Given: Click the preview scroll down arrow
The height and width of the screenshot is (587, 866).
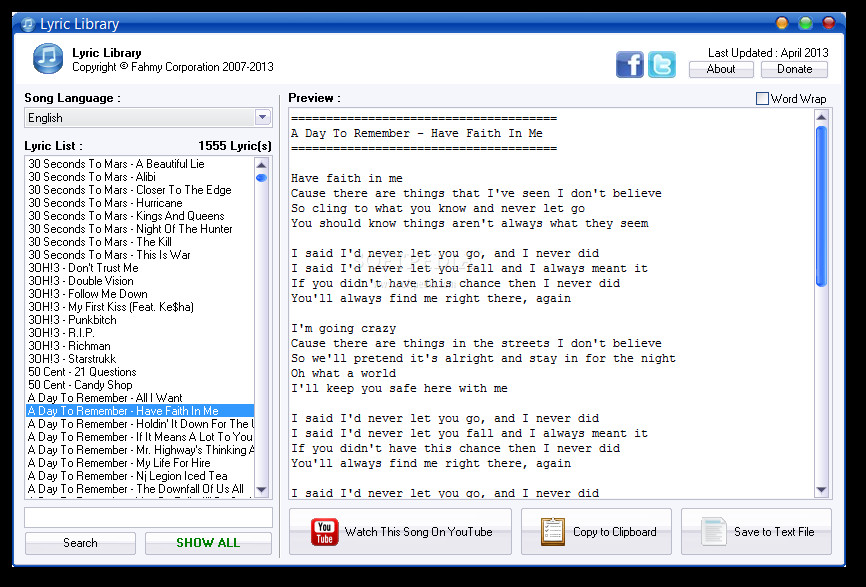Looking at the screenshot, I should click(x=821, y=490).
